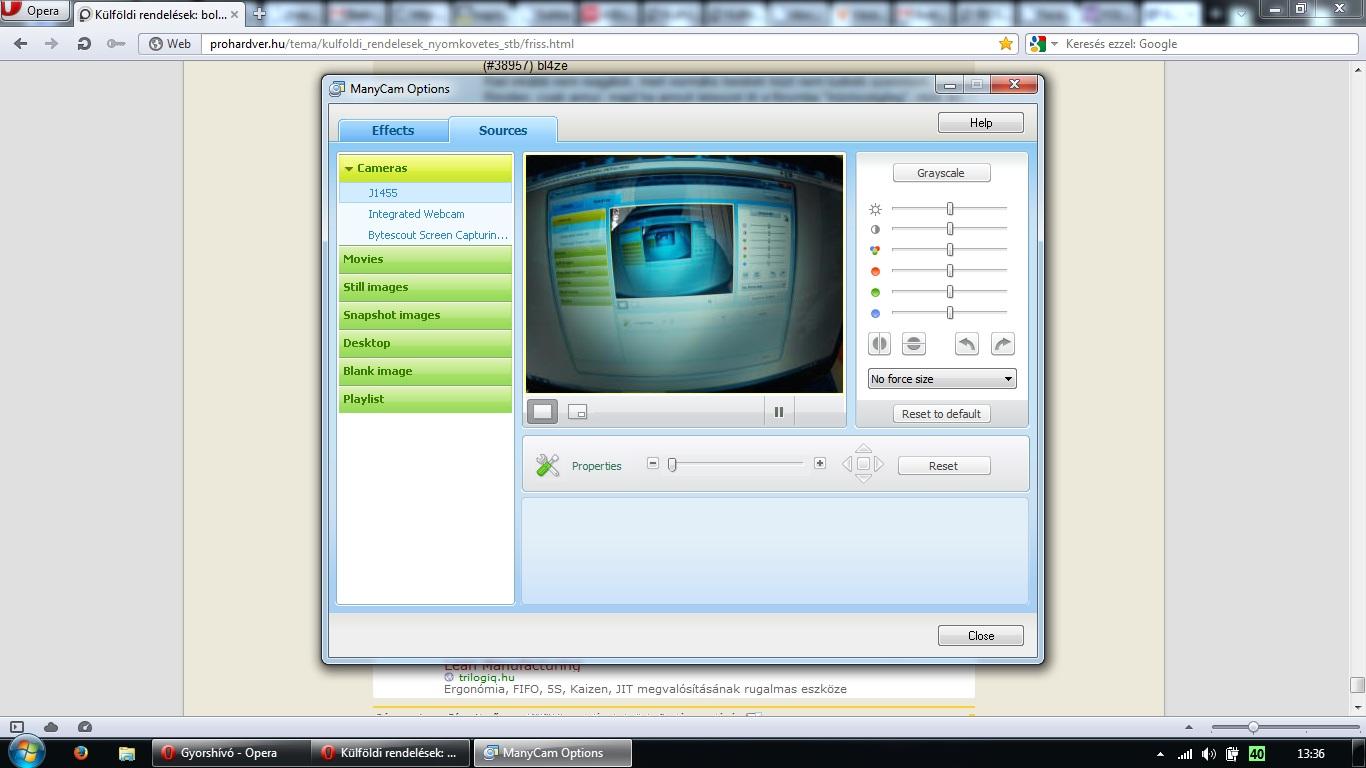This screenshot has width=1366, height=768.
Task: Click the camera preview image
Action: click(685, 273)
